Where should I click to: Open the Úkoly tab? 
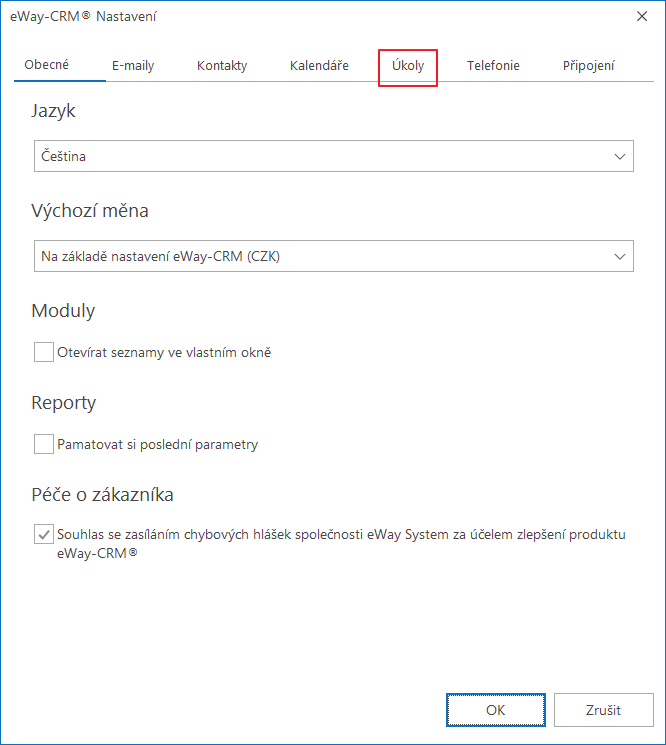point(408,66)
